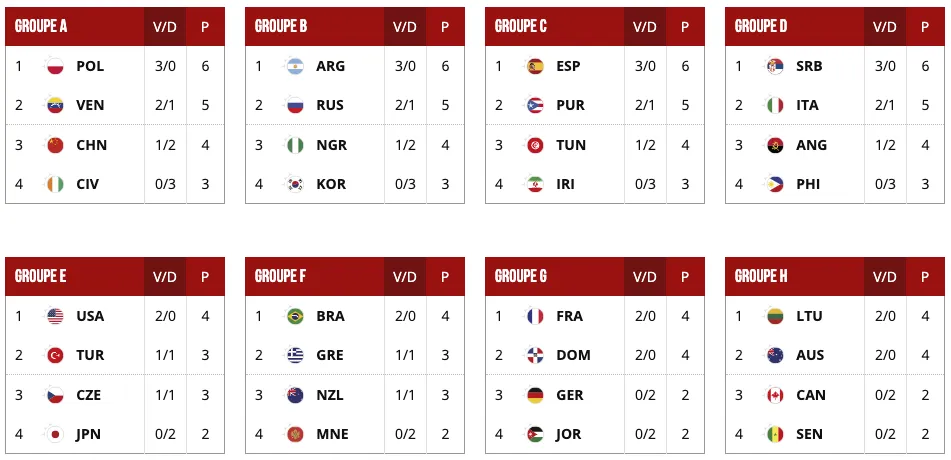Select the Groupe G header
The image size is (951, 460).
pyautogui.click(x=521, y=276)
